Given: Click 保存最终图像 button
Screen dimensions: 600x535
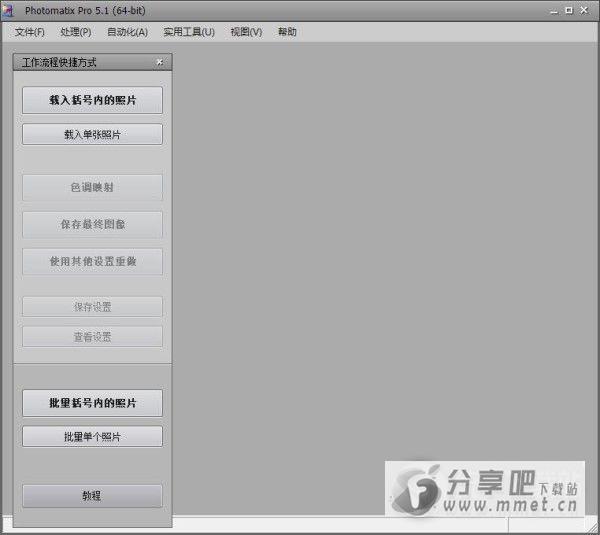Looking at the screenshot, I should click(x=92, y=225).
